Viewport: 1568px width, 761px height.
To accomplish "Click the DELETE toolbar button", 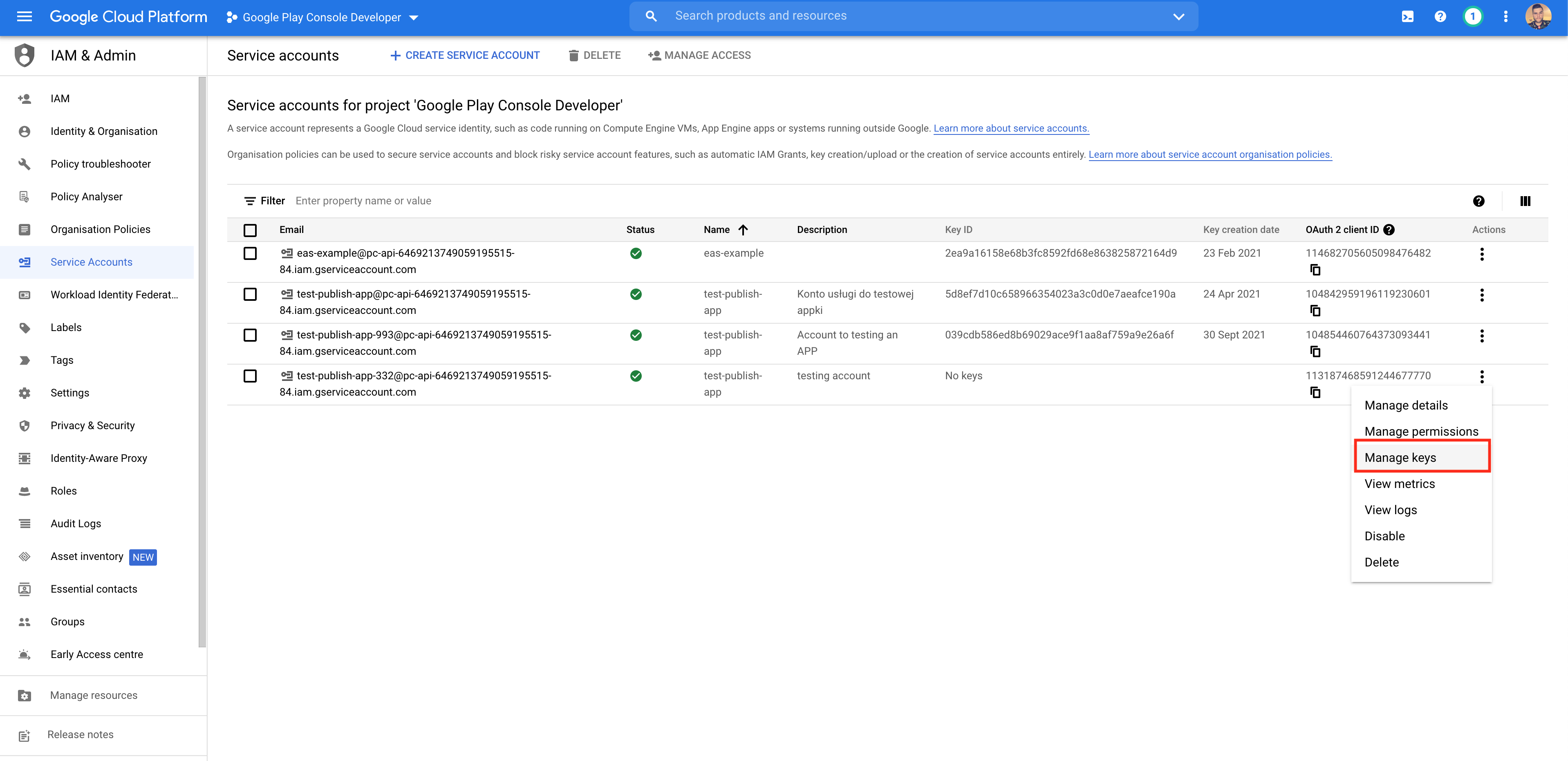I will (x=594, y=56).
